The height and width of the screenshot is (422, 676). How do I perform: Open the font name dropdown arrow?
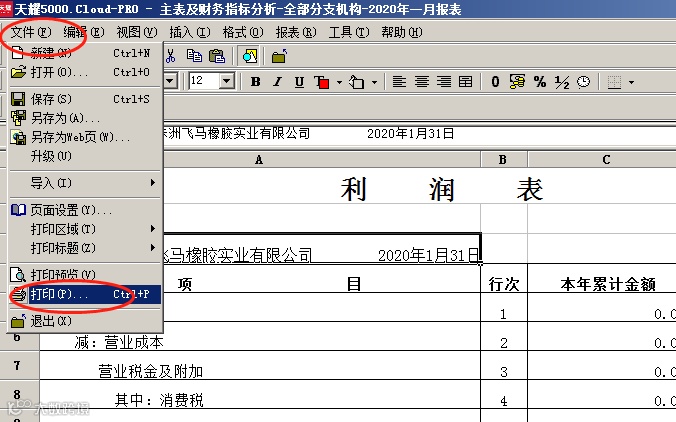[x=170, y=81]
